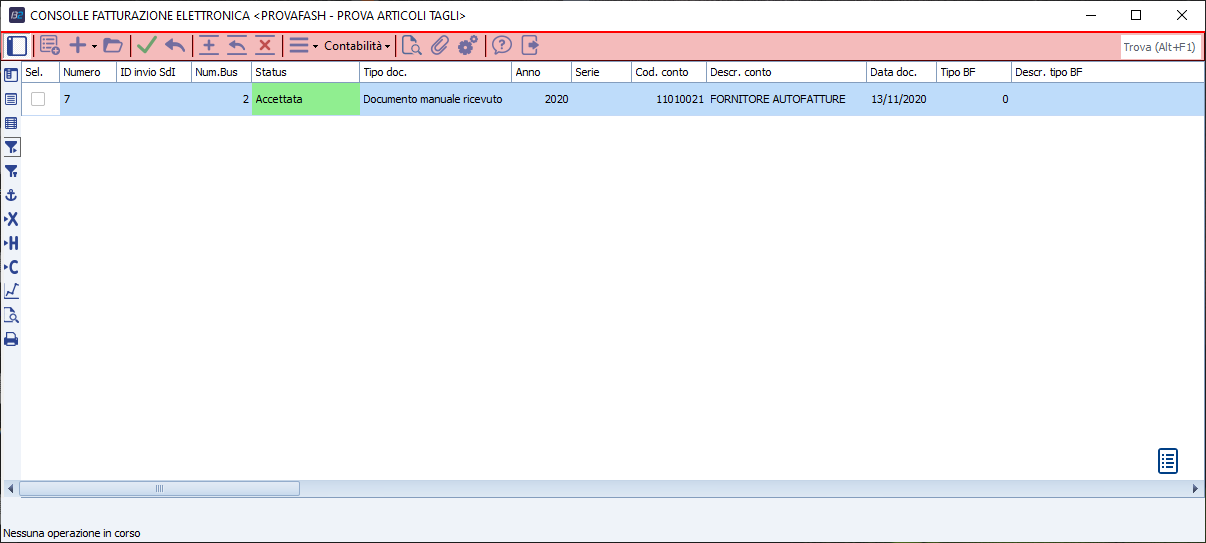Click the 13/11/2020 date cell
This screenshot has width=1206, height=543.
901,99
